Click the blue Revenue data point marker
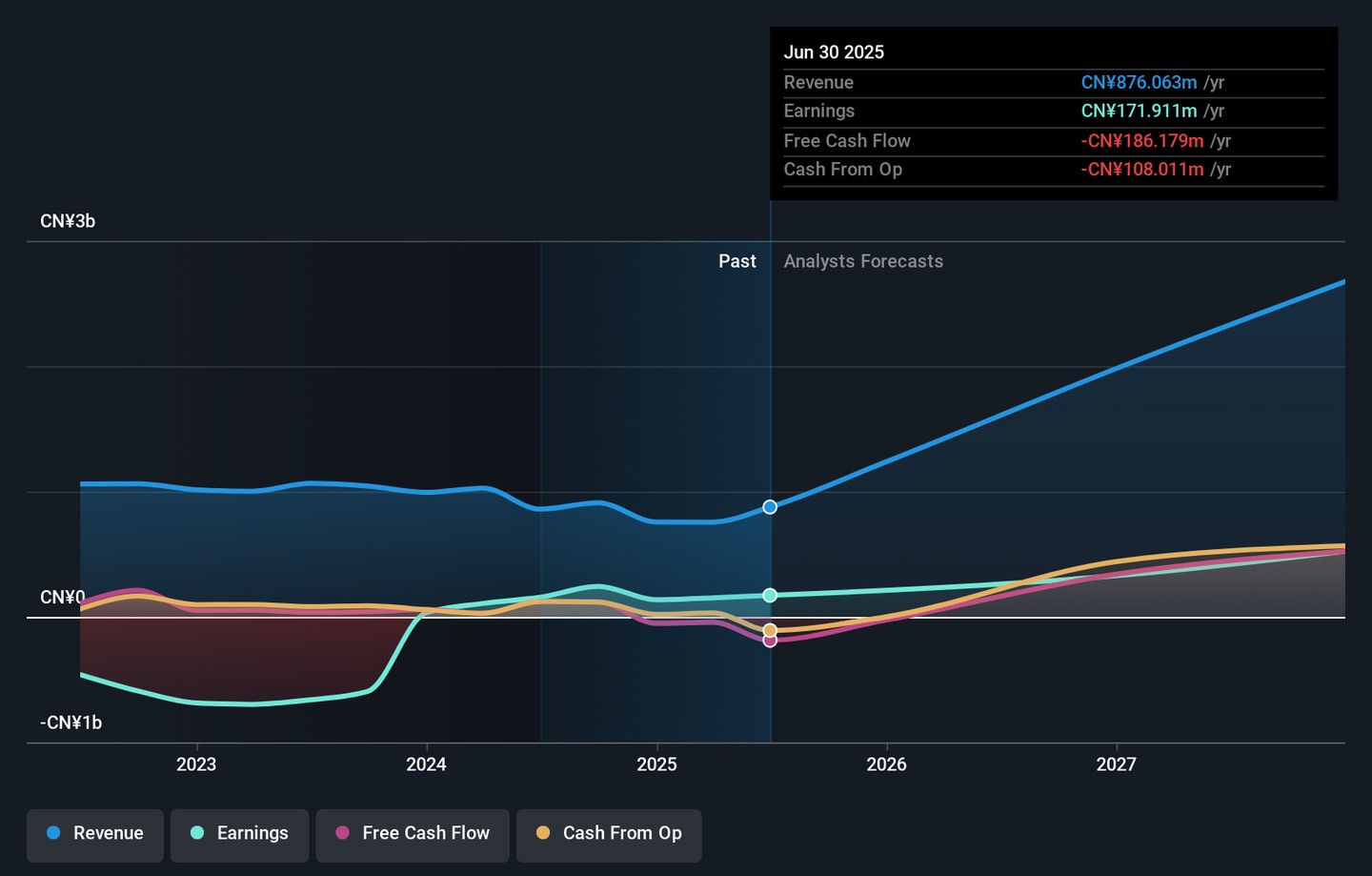Image resolution: width=1372 pixels, height=876 pixels. (x=770, y=507)
